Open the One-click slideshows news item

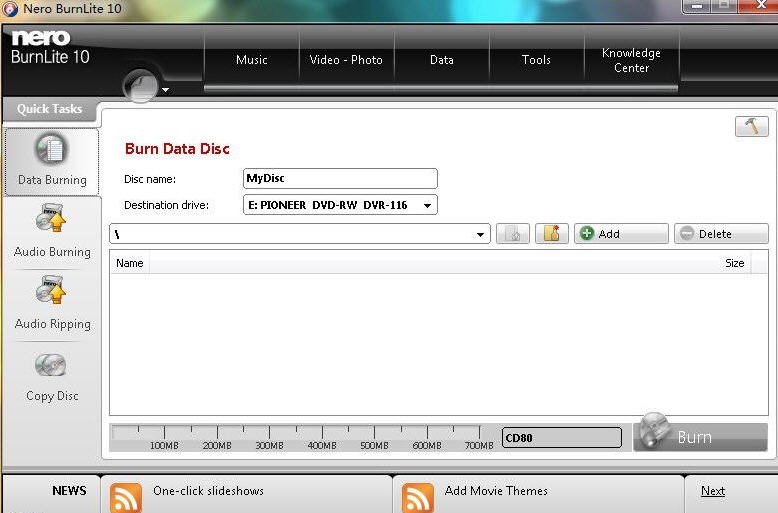[208, 491]
